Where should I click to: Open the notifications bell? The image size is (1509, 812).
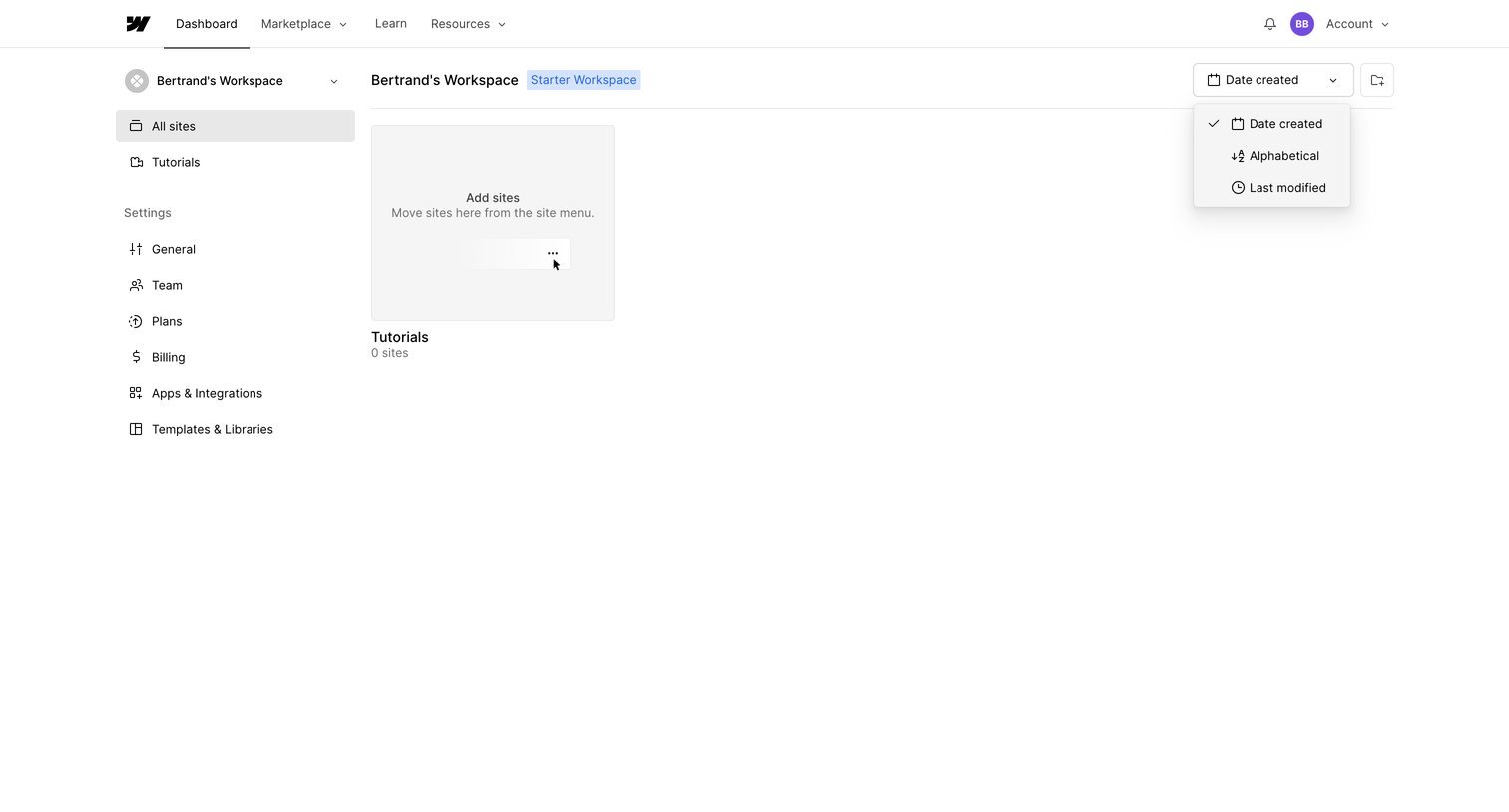1270,24
